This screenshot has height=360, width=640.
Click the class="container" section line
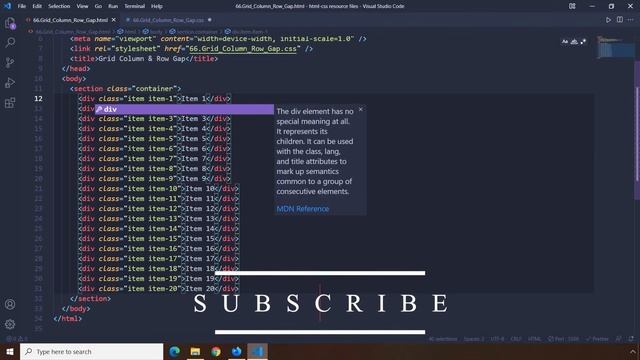125,89
